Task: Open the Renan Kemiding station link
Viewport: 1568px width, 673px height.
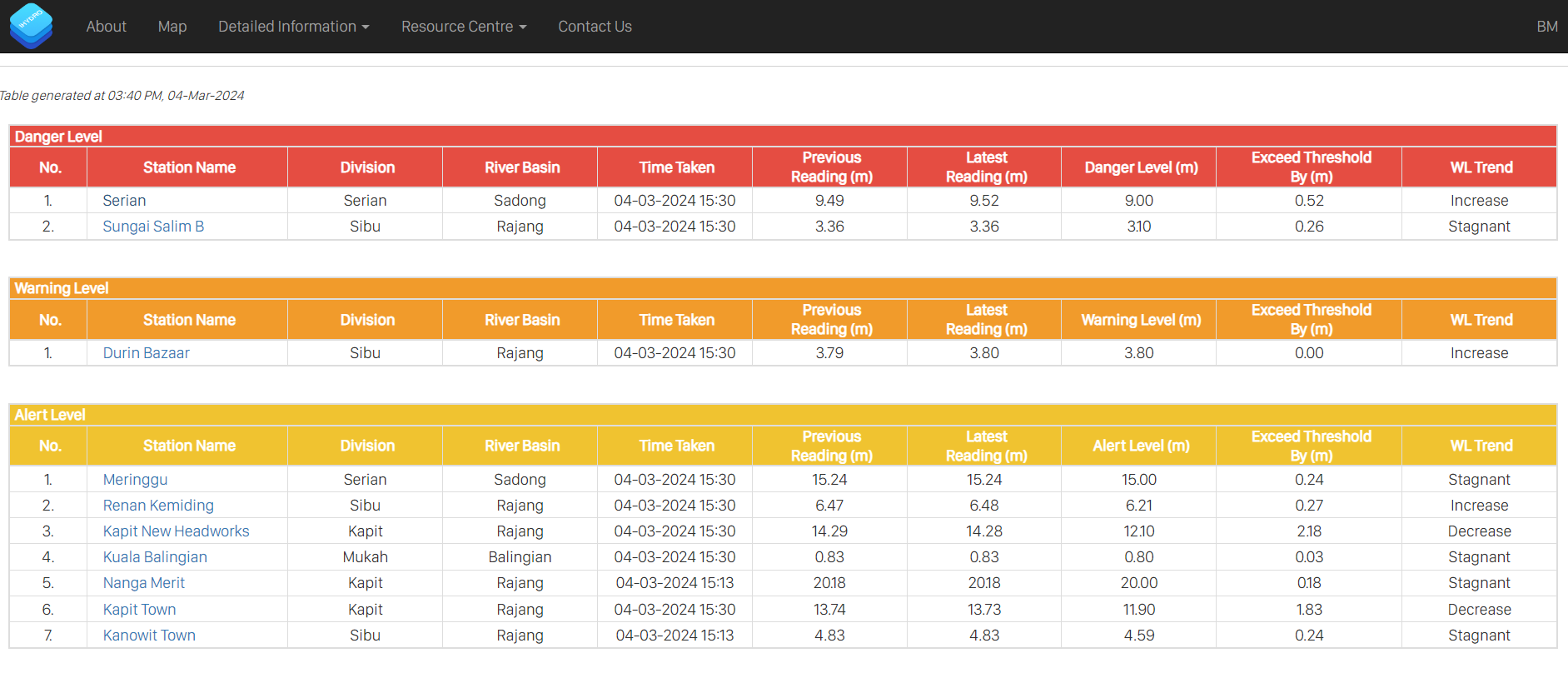Action: click(158, 506)
